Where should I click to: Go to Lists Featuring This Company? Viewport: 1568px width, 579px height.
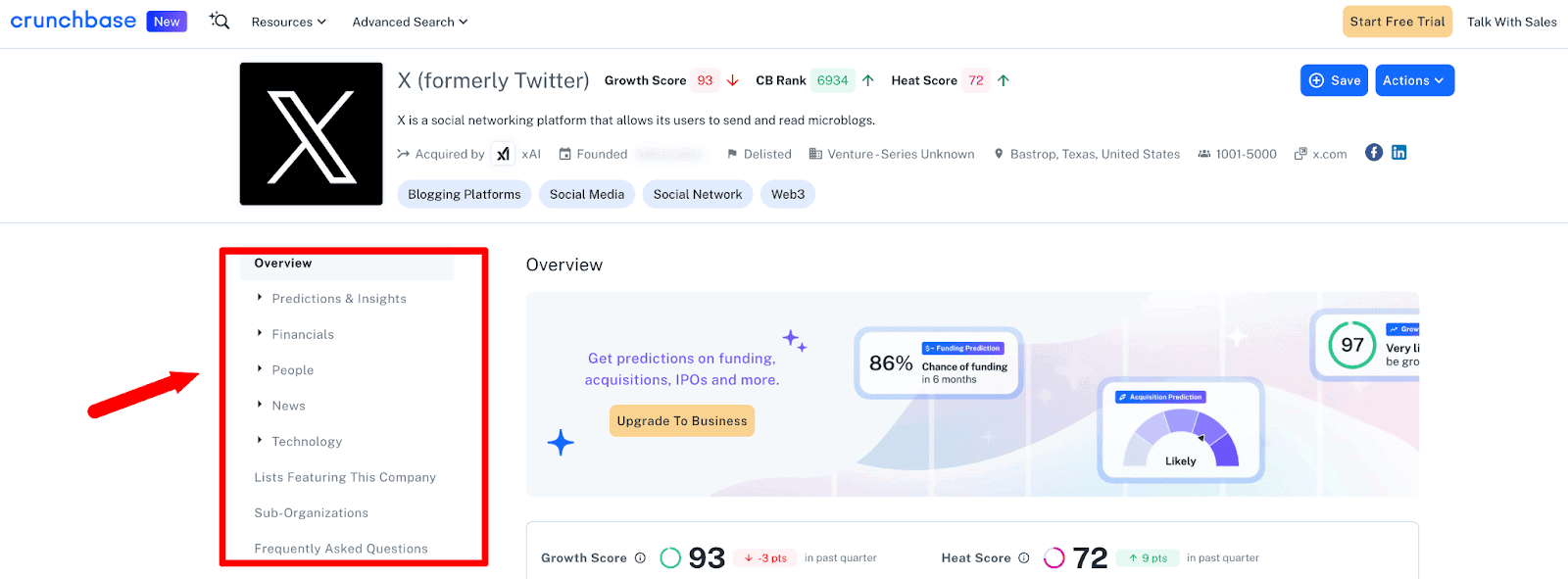click(x=345, y=477)
